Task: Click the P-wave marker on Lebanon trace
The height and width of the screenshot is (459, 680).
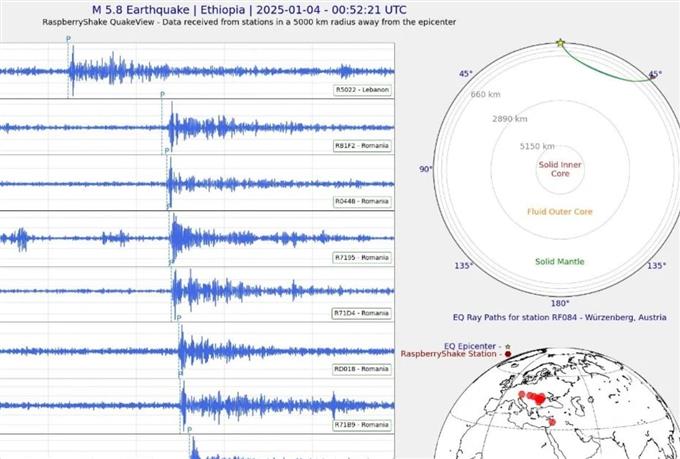Action: pyautogui.click(x=68, y=39)
